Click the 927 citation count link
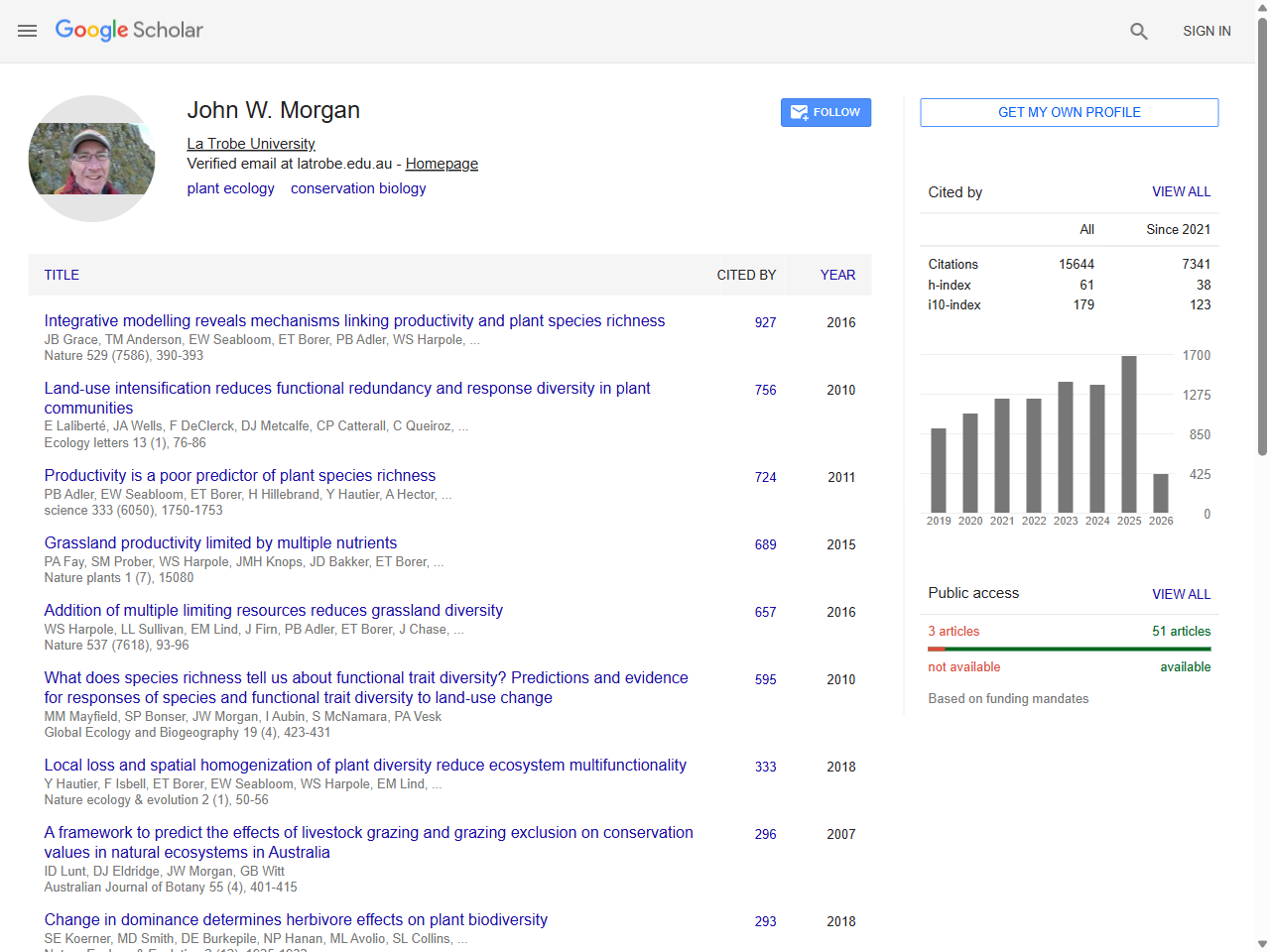Image resolution: width=1270 pixels, height=952 pixels. [x=765, y=322]
